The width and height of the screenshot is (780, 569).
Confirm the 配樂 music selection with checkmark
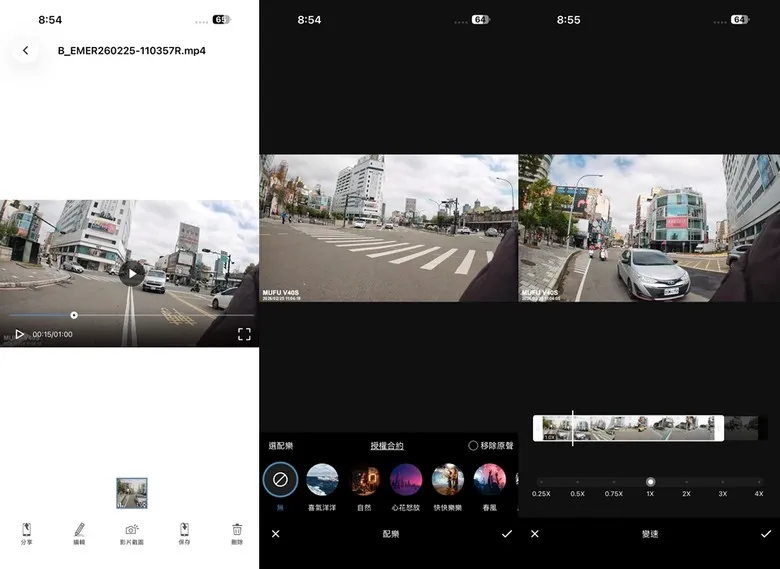point(506,534)
